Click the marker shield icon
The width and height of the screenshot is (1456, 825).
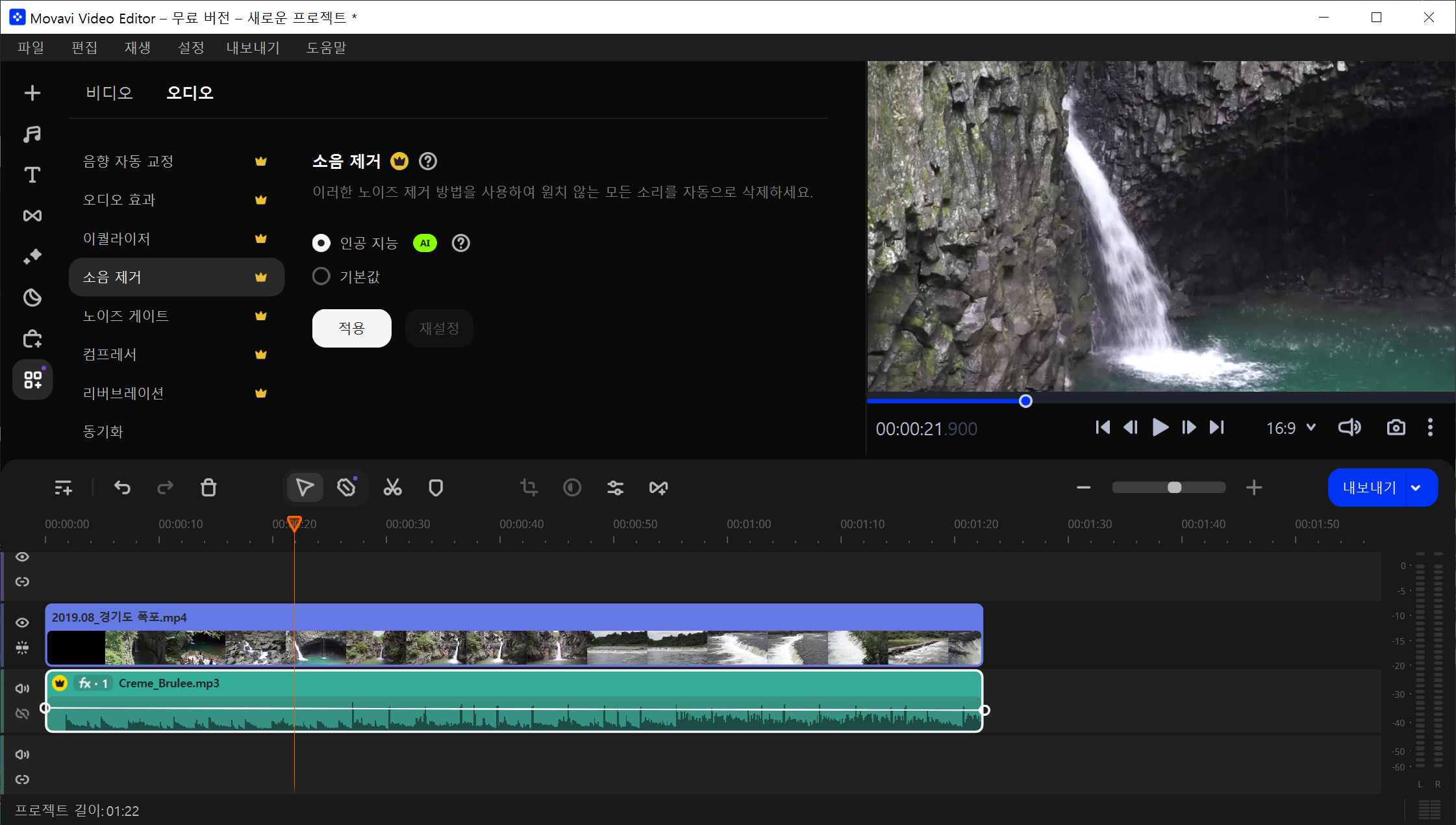point(436,487)
